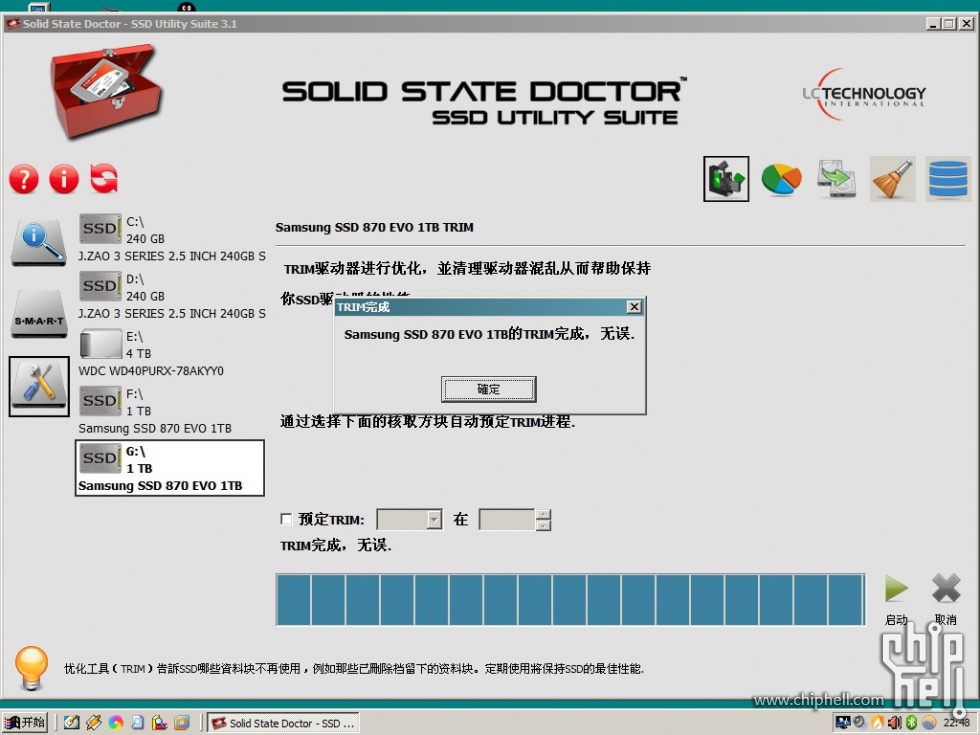The image size is (980, 735).
Task: Increase the schedule time spinner up arrow
Action: pyautogui.click(x=543, y=514)
